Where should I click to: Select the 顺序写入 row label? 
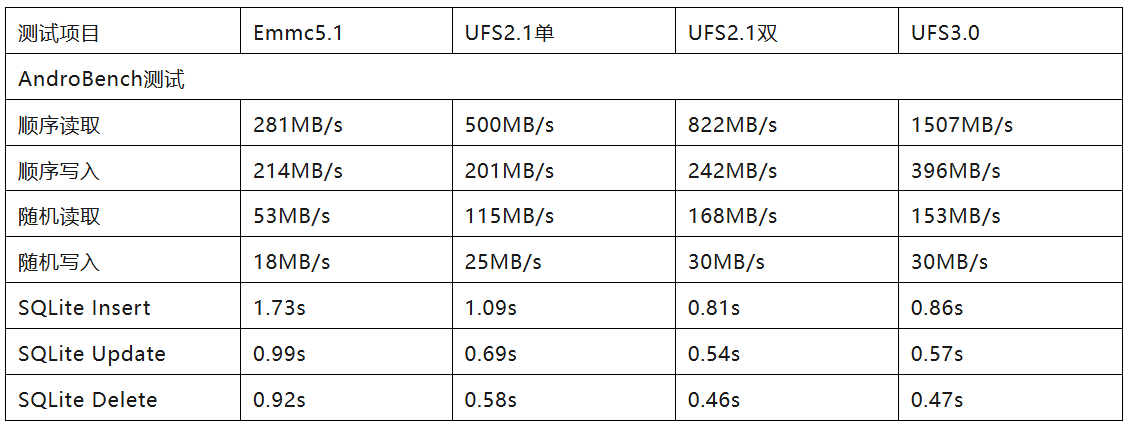tap(59, 171)
